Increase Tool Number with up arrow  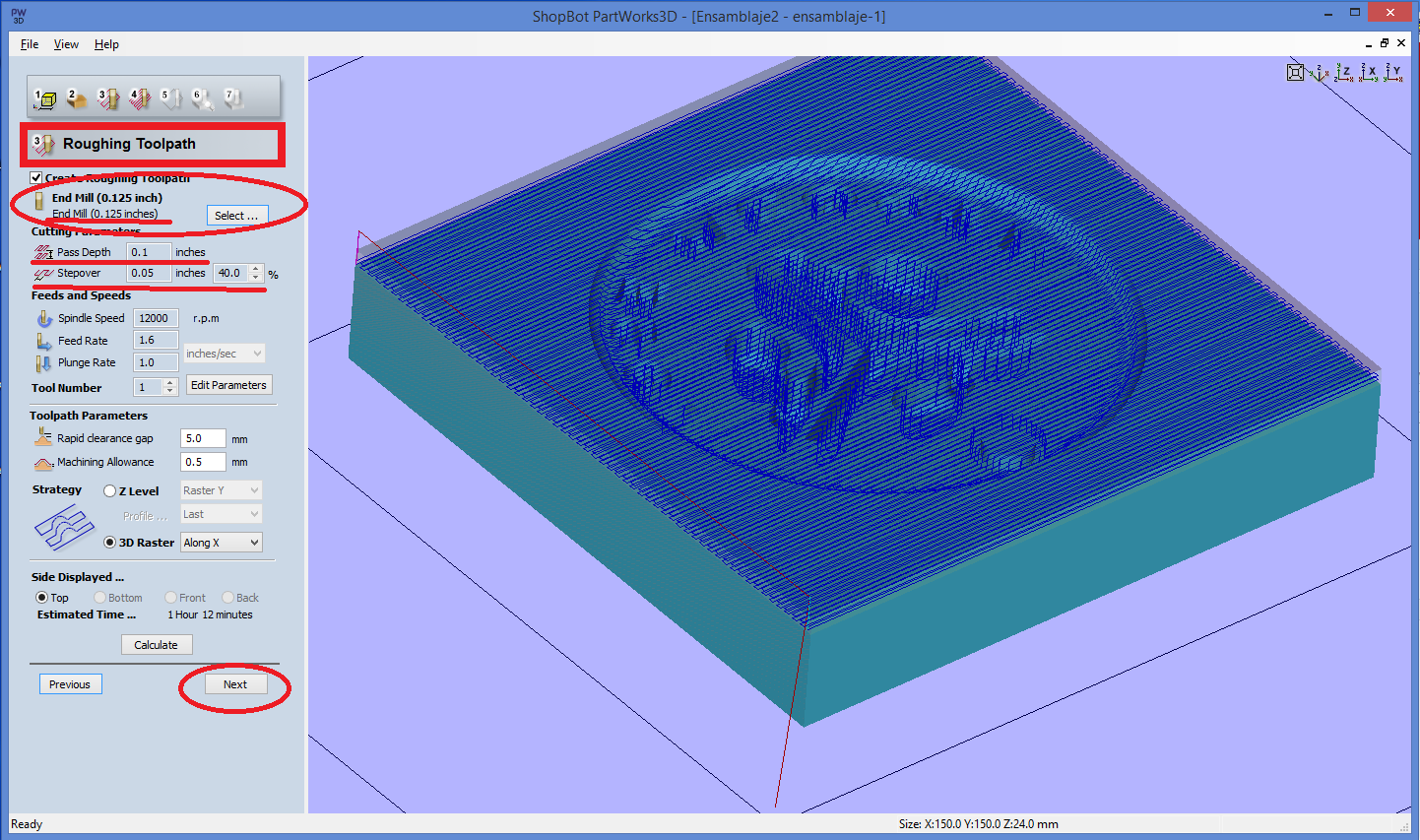[x=170, y=383]
